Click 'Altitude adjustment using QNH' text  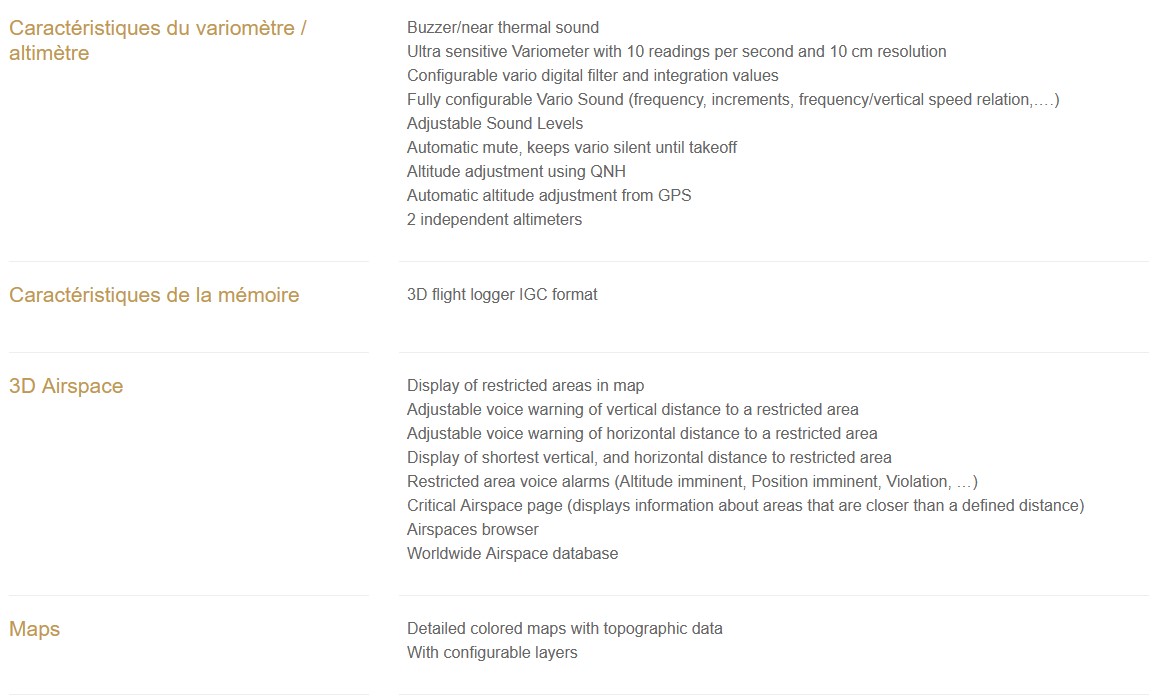click(x=516, y=171)
